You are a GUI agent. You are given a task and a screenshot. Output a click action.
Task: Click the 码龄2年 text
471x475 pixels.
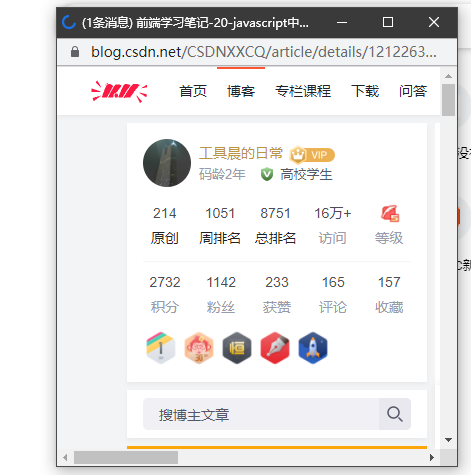click(x=222, y=174)
